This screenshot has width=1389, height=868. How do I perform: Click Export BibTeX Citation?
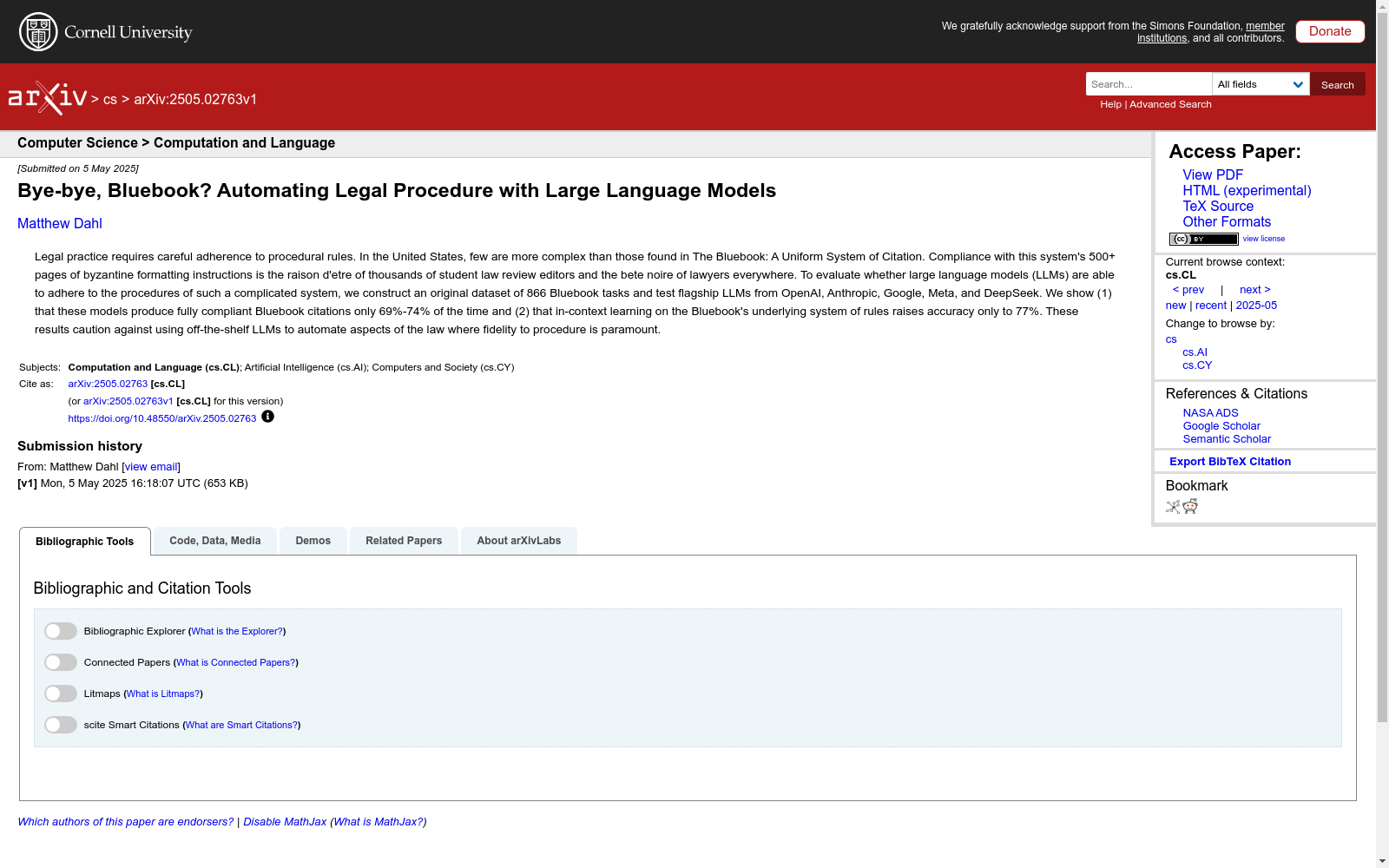click(x=1230, y=461)
